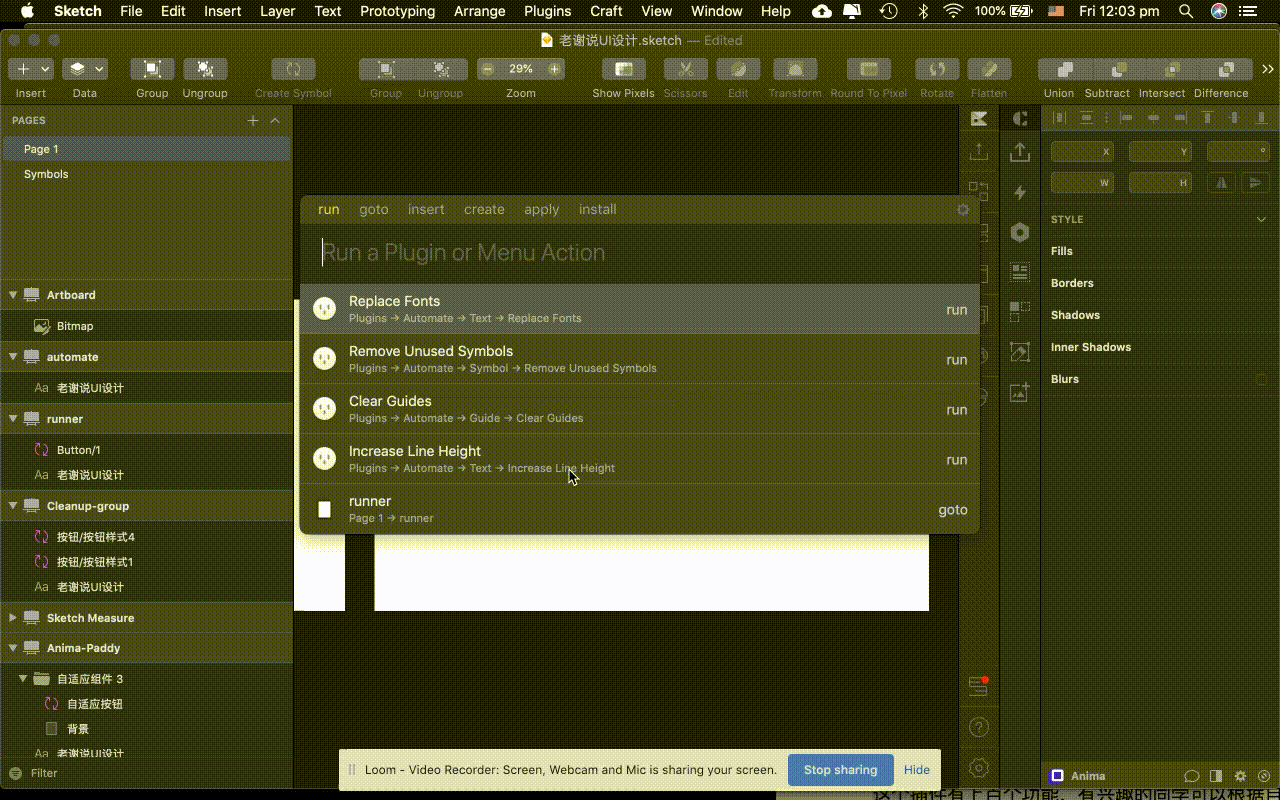
Task: Apply the Intersect boolean operation
Action: tap(1173, 69)
